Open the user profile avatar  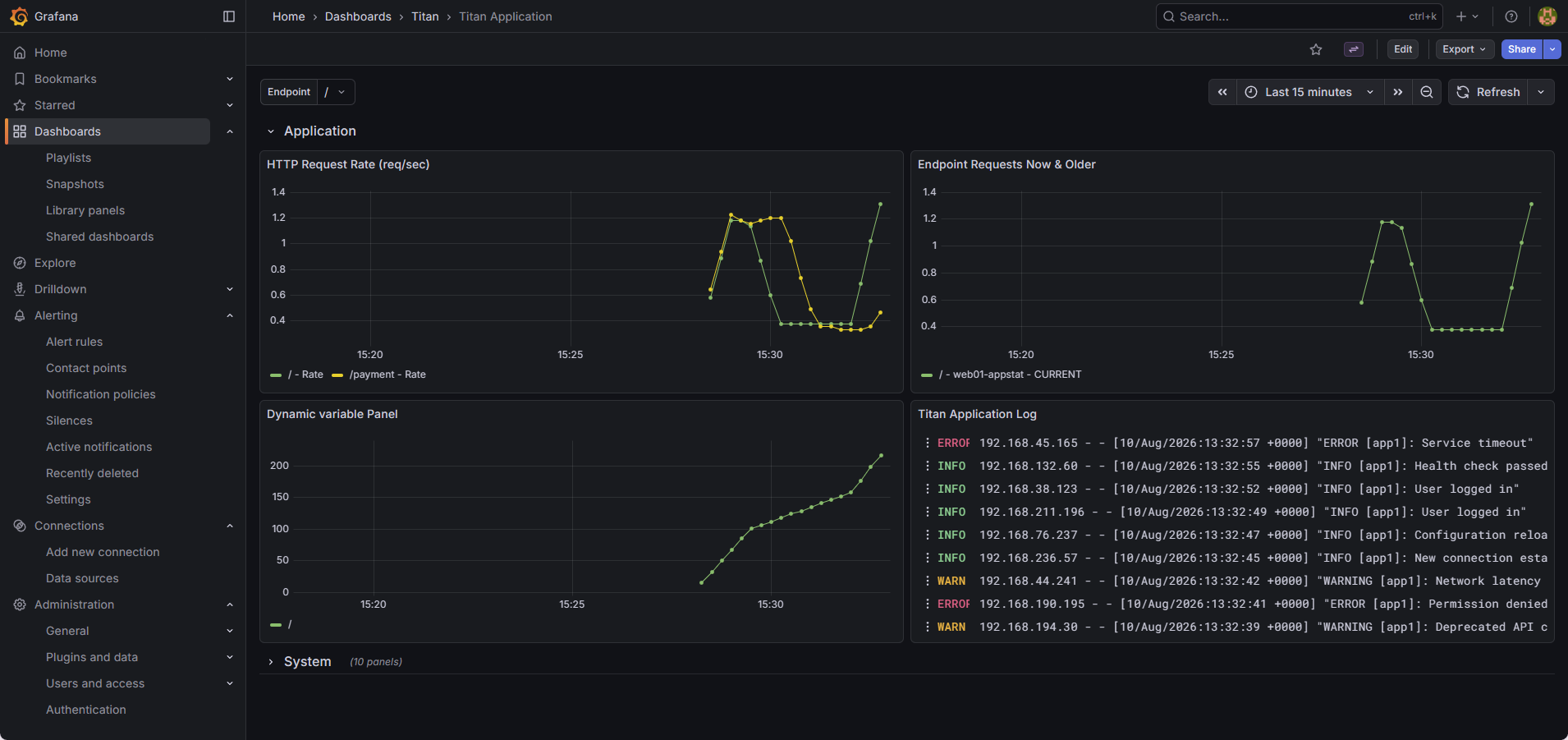[x=1547, y=16]
